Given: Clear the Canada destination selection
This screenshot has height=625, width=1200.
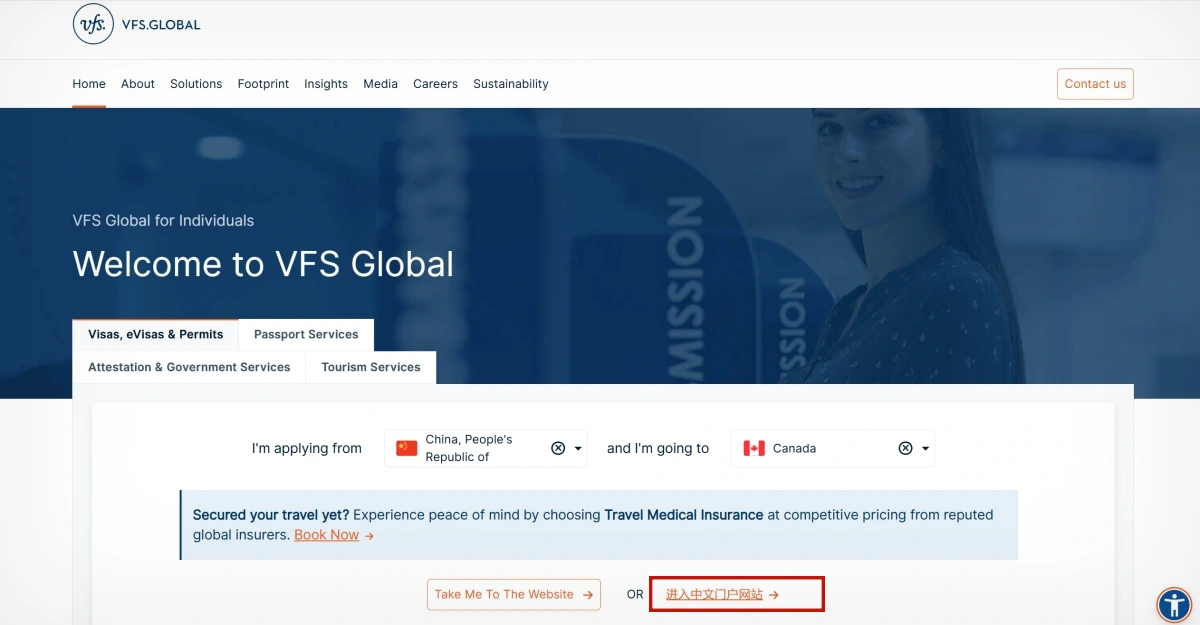Looking at the screenshot, I should point(905,448).
